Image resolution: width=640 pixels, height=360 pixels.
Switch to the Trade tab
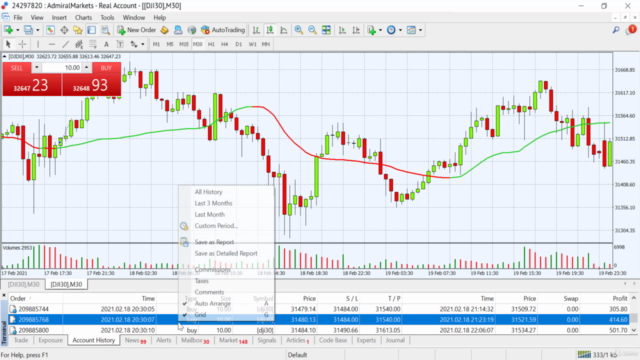(x=21, y=340)
